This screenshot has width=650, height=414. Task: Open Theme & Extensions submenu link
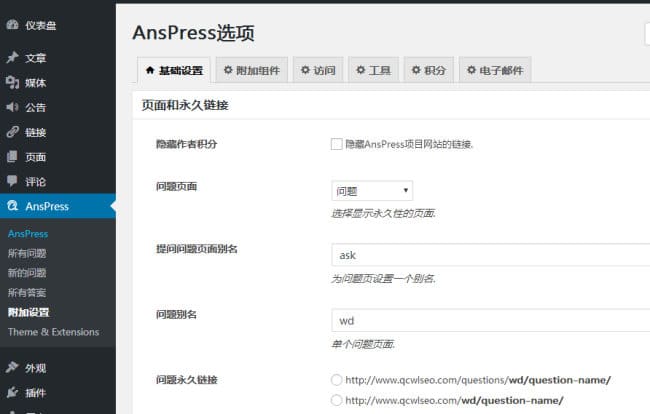53,332
